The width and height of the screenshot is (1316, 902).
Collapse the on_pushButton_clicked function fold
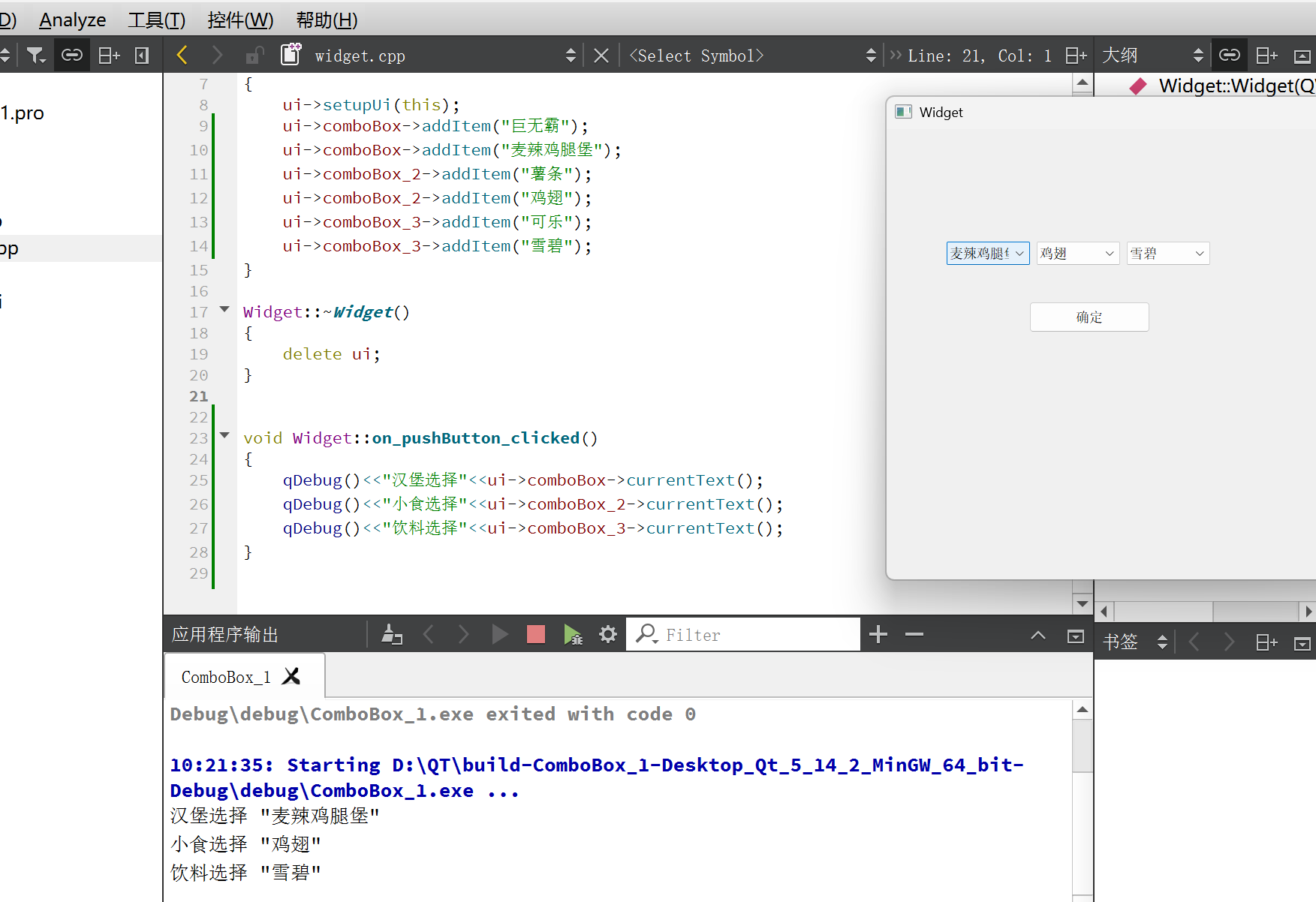224,435
